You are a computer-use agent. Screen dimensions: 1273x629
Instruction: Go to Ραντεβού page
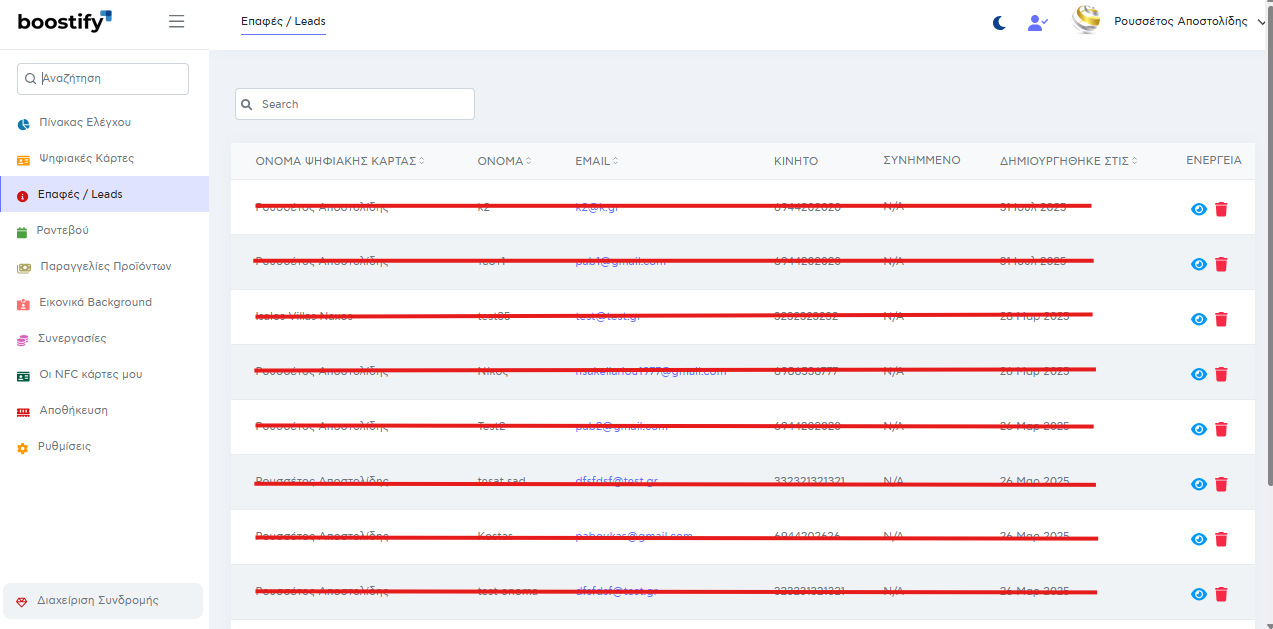pyautogui.click(x=62, y=231)
